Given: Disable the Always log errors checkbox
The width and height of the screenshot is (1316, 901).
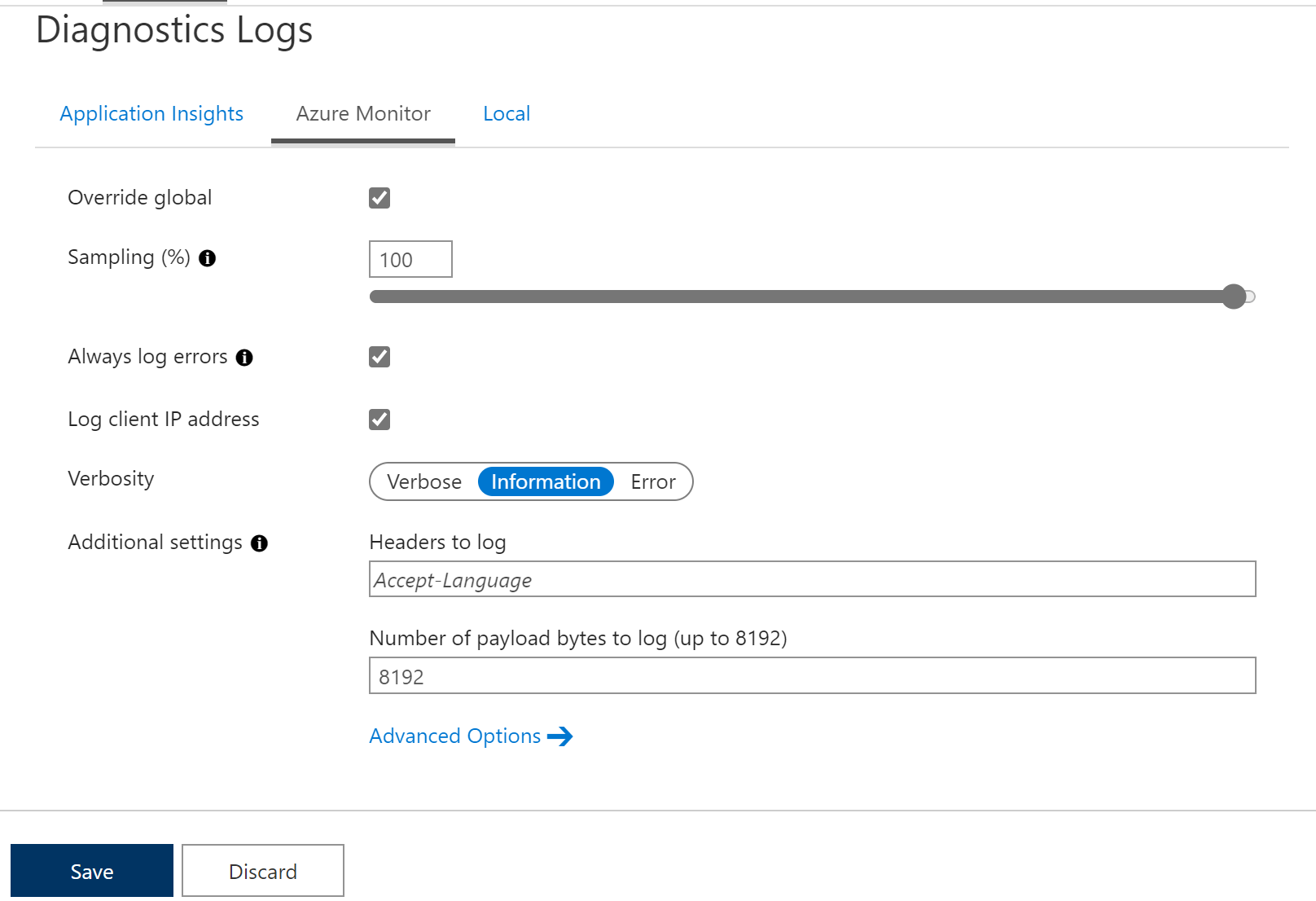Looking at the screenshot, I should point(379,357).
